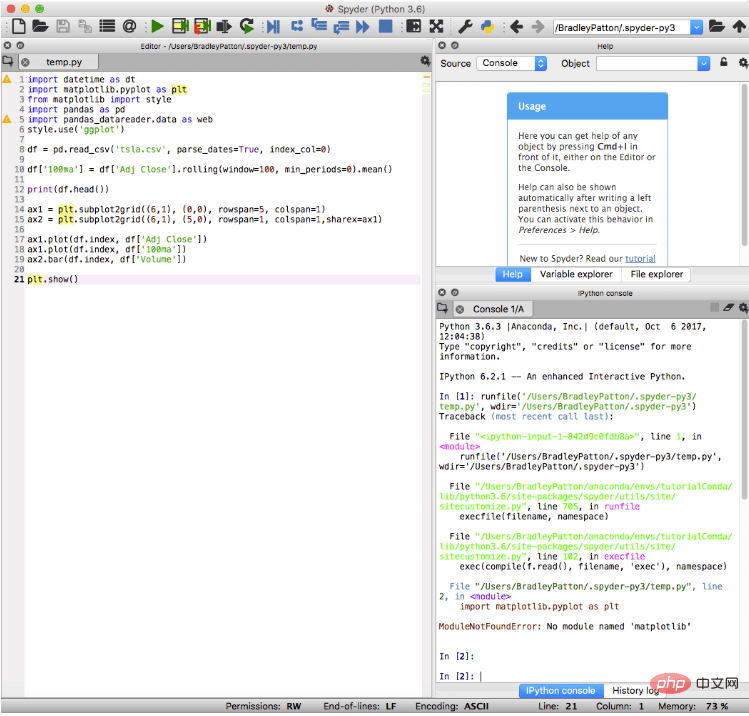Maximize the current pane

[x=414, y=26]
